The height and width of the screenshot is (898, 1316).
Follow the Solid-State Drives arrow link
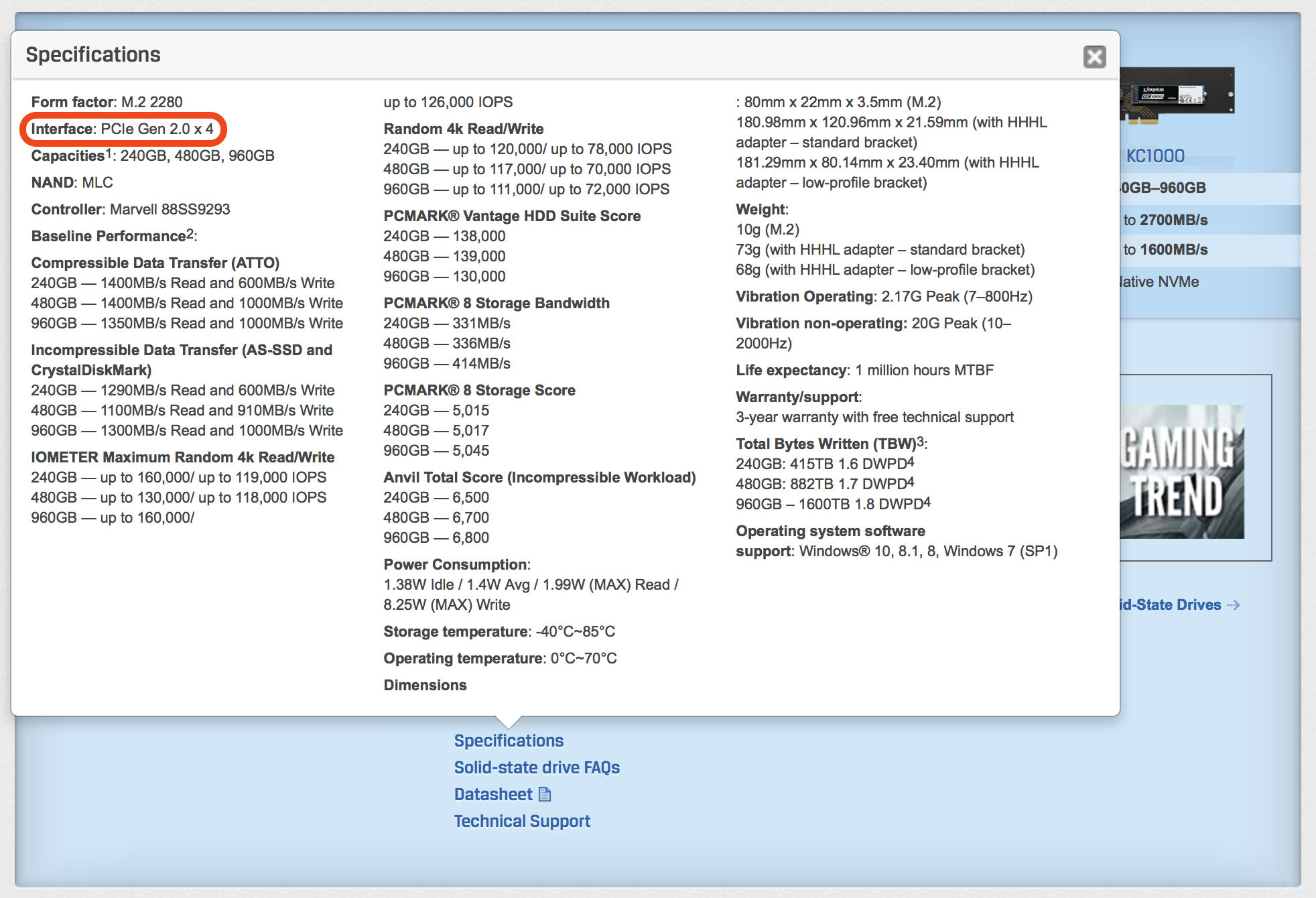[1179, 604]
